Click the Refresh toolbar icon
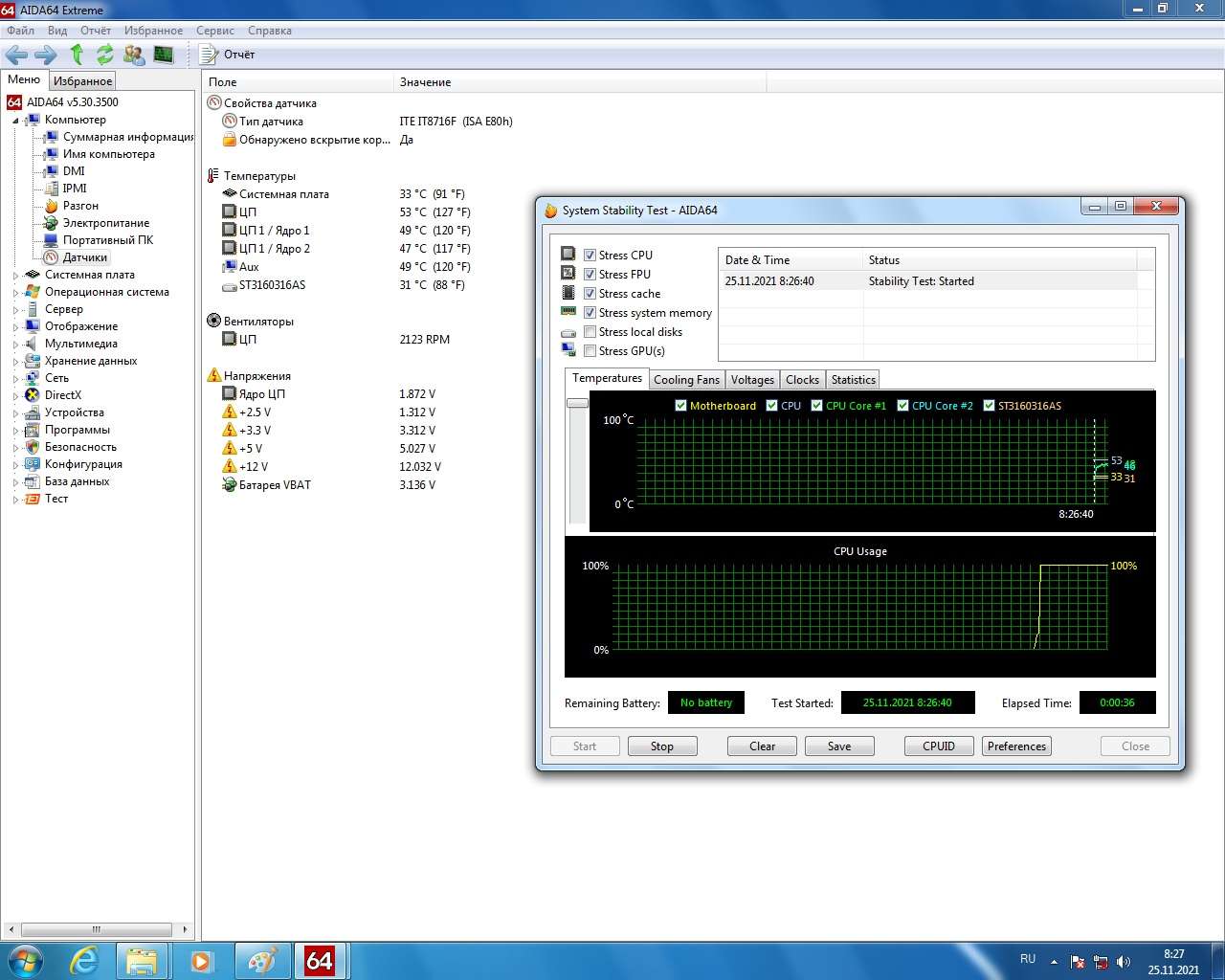 [x=104, y=55]
